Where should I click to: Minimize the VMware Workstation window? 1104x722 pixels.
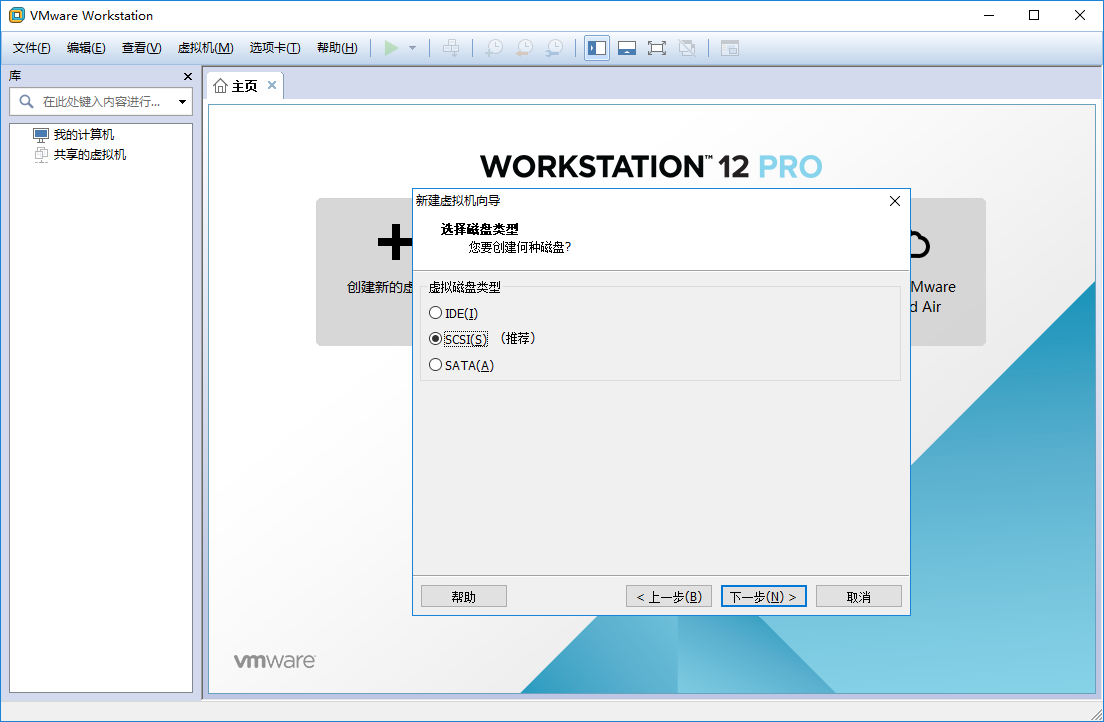coord(989,15)
